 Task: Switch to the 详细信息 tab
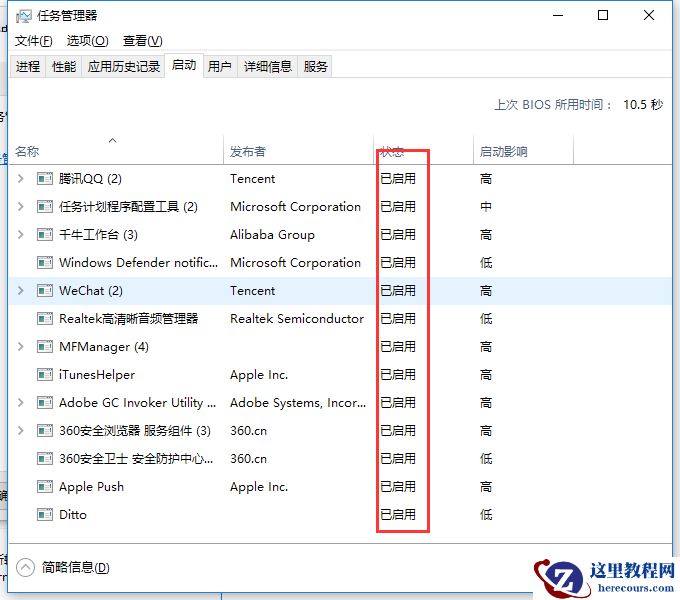pyautogui.click(x=268, y=66)
